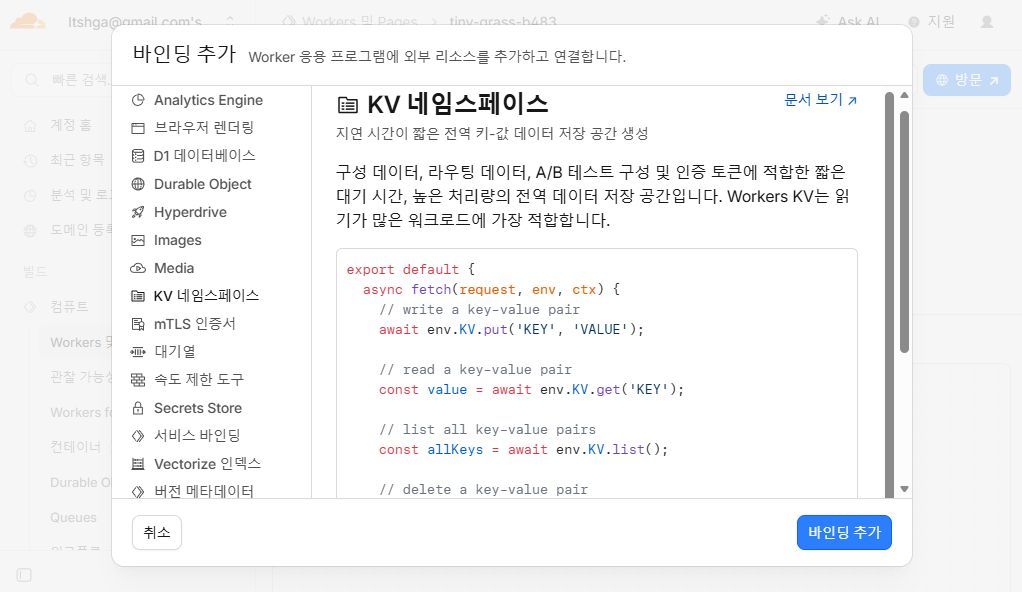
Task: Click the light vertical scrollbar thumb
Action: pyautogui.click(x=904, y=231)
